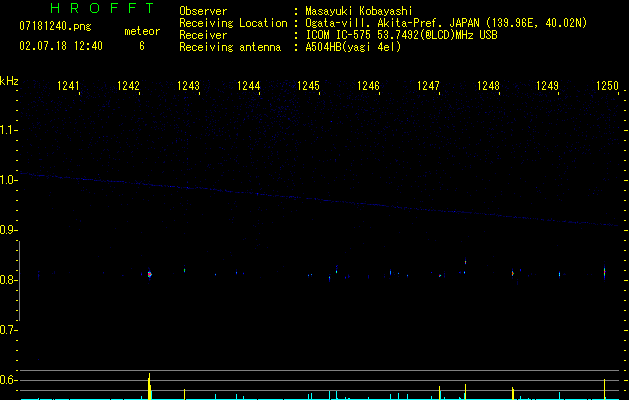The image size is (629, 400).
Task: Click the meteor count value 6
Action: click(x=142, y=46)
